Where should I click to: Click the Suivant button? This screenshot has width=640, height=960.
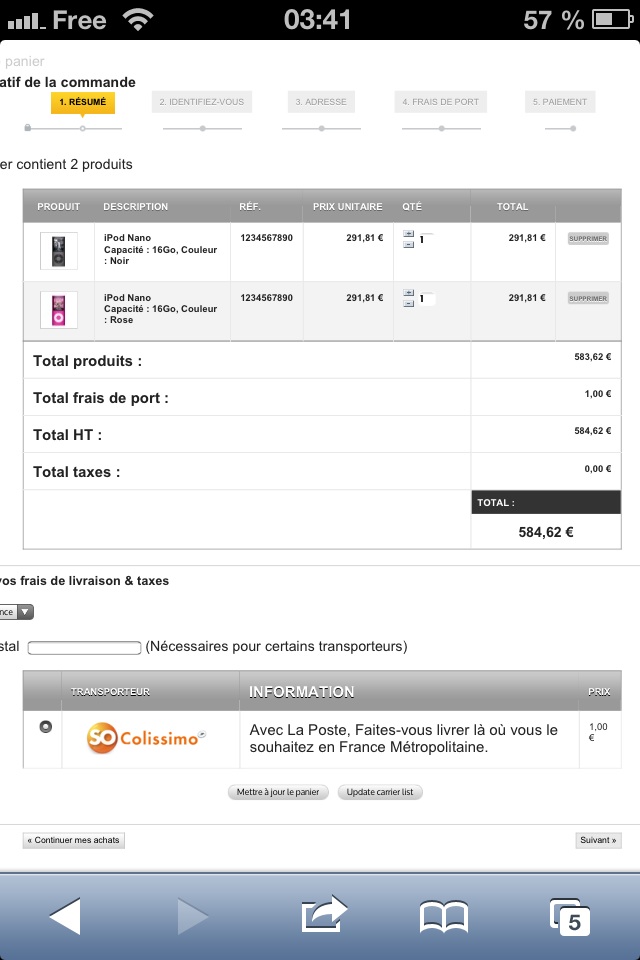point(598,840)
